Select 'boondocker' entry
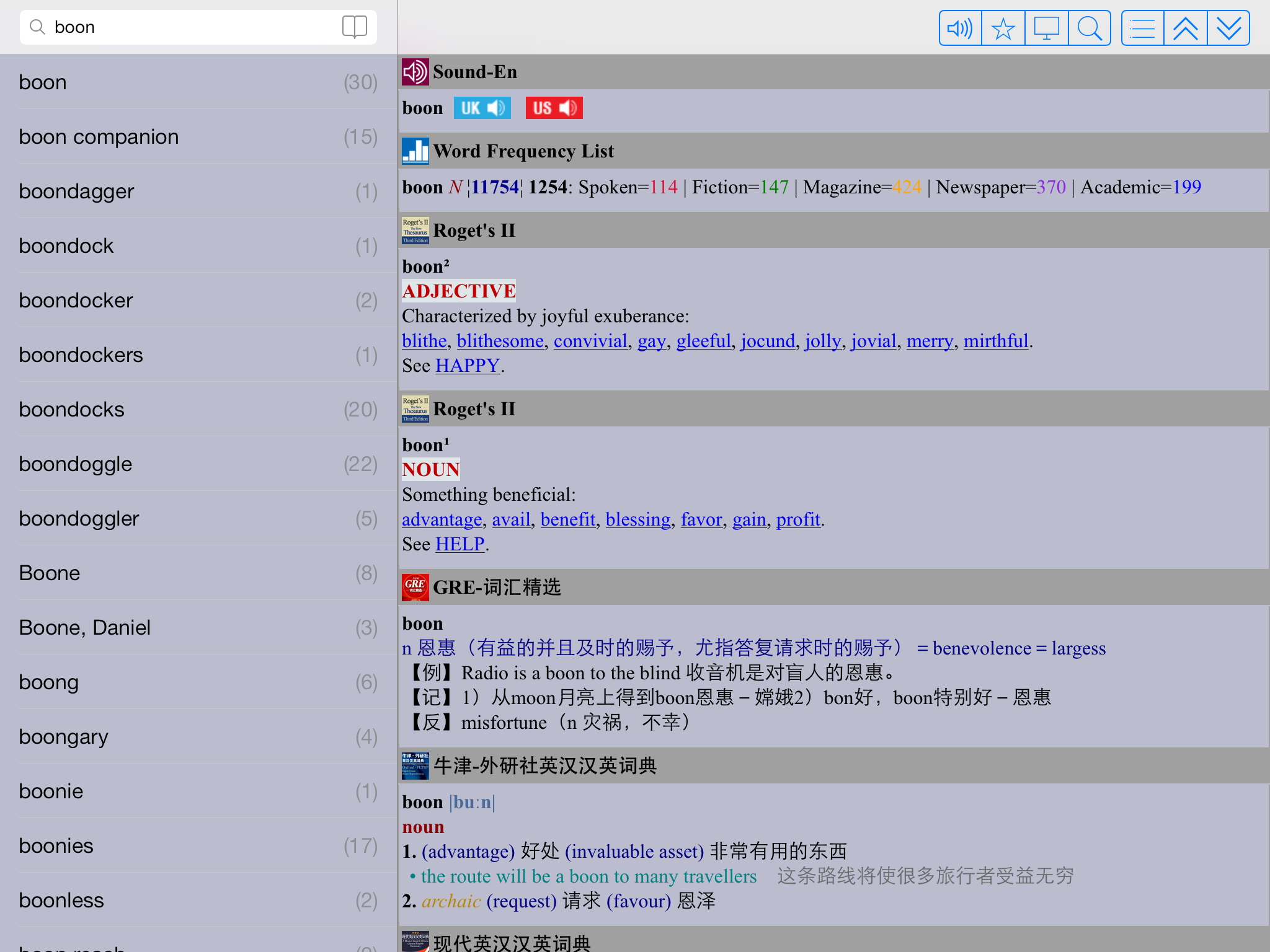Screen dimensions: 1270x952 pos(198,301)
